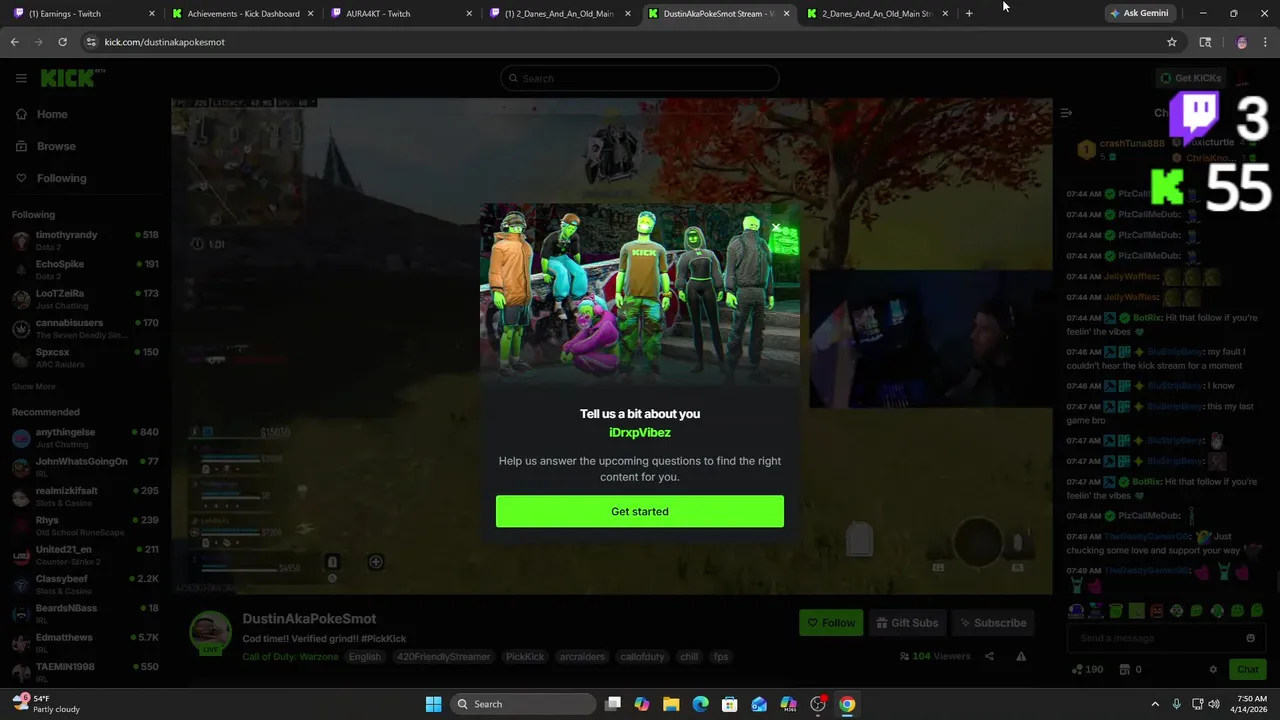The image size is (1280, 720).
Task: Click the Kick search field
Action: point(640,78)
